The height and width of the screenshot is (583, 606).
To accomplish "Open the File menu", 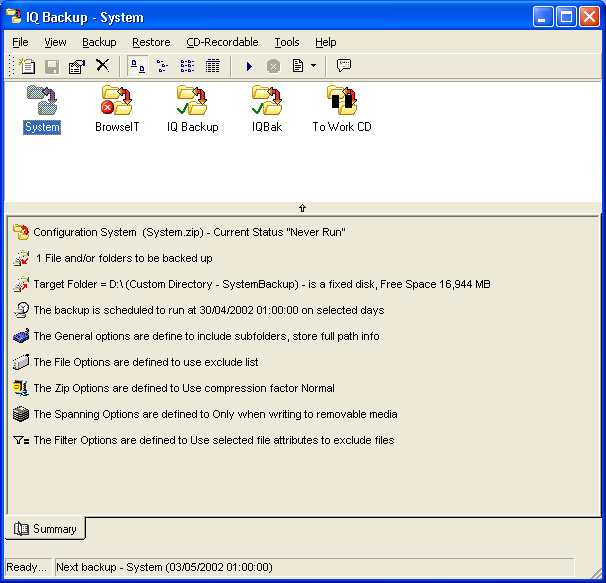I will [20, 42].
